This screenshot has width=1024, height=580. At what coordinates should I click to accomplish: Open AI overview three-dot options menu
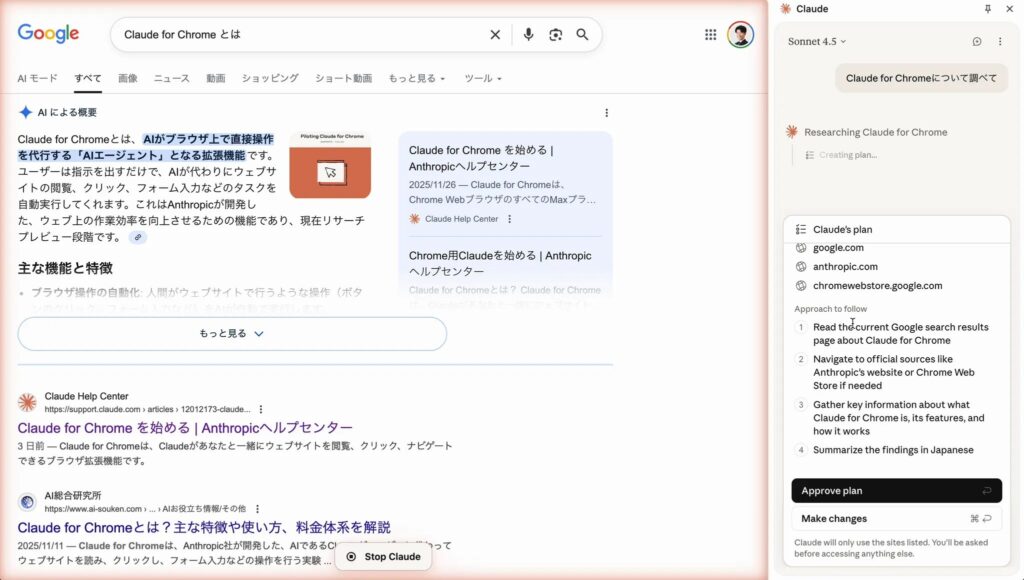[606, 113]
